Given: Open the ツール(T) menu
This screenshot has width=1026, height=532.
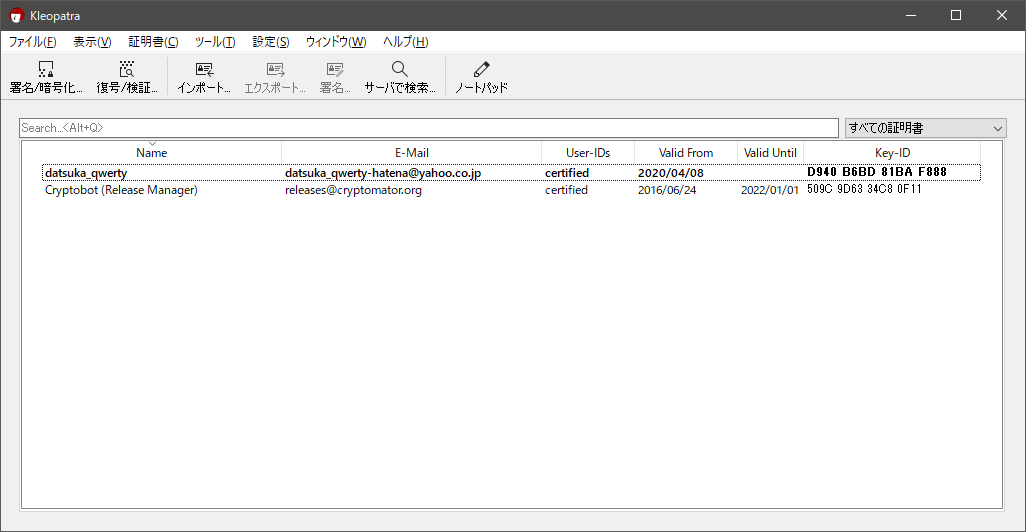Looking at the screenshot, I should coord(215,42).
